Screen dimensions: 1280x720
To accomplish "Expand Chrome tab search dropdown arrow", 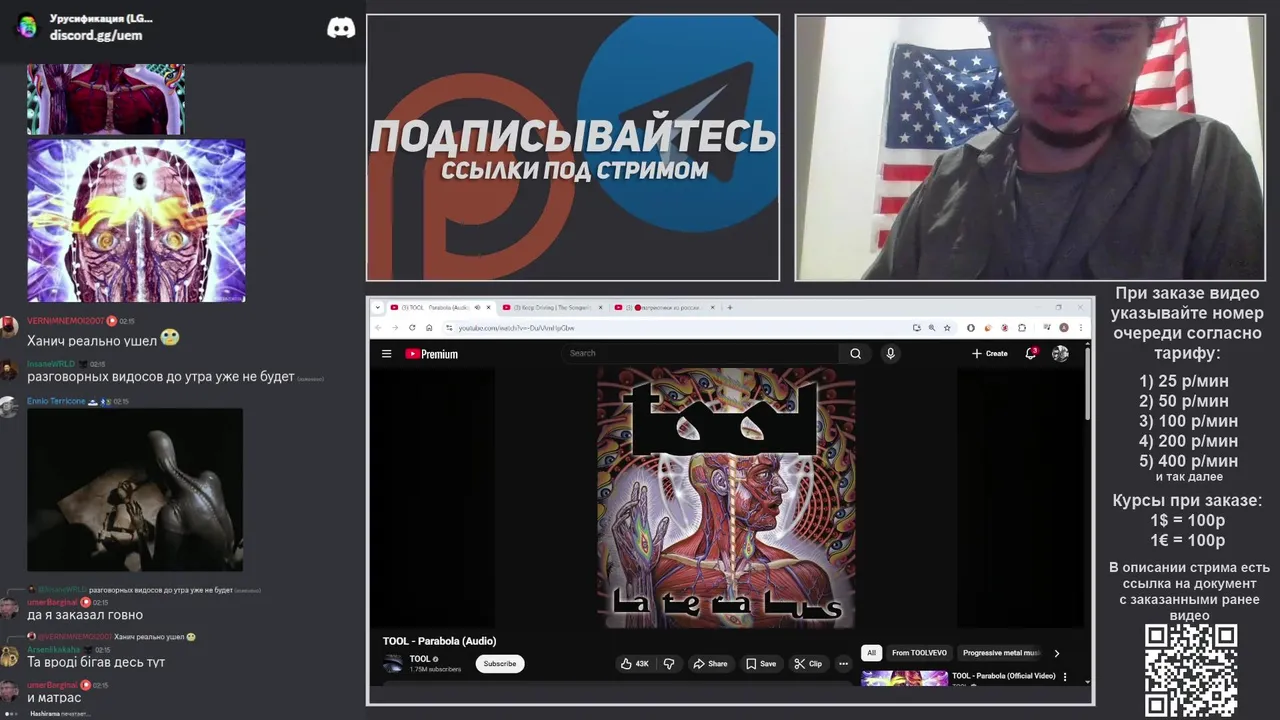I will tap(378, 307).
